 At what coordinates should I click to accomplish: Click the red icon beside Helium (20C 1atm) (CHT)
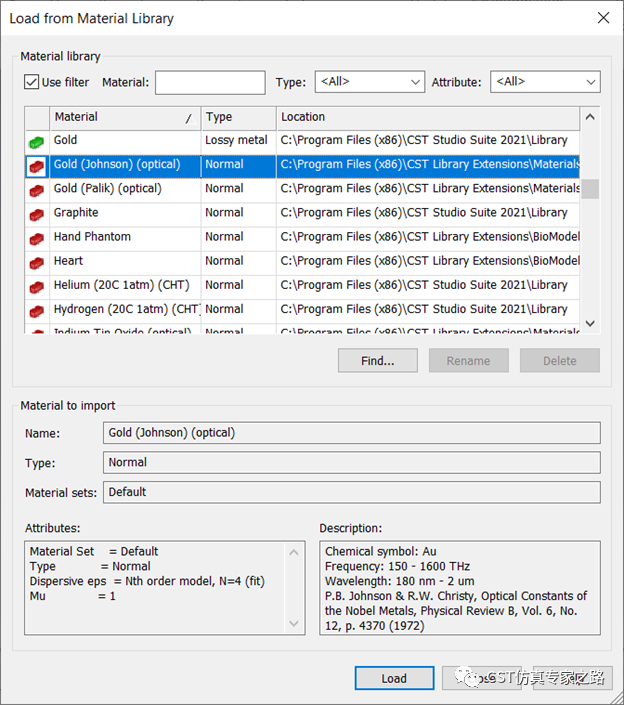36,288
